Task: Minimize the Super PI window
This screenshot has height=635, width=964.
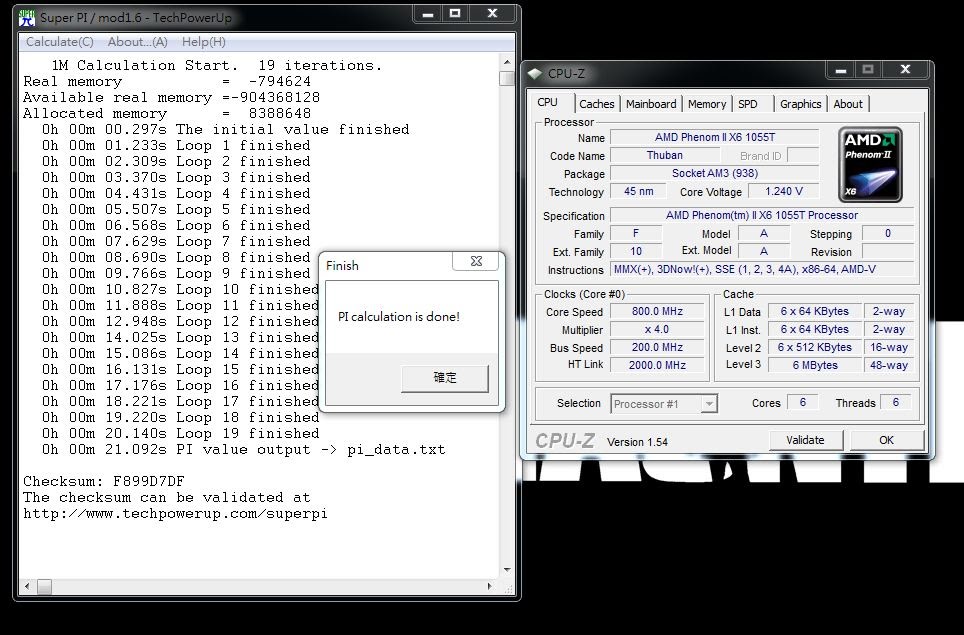Action: coord(428,14)
